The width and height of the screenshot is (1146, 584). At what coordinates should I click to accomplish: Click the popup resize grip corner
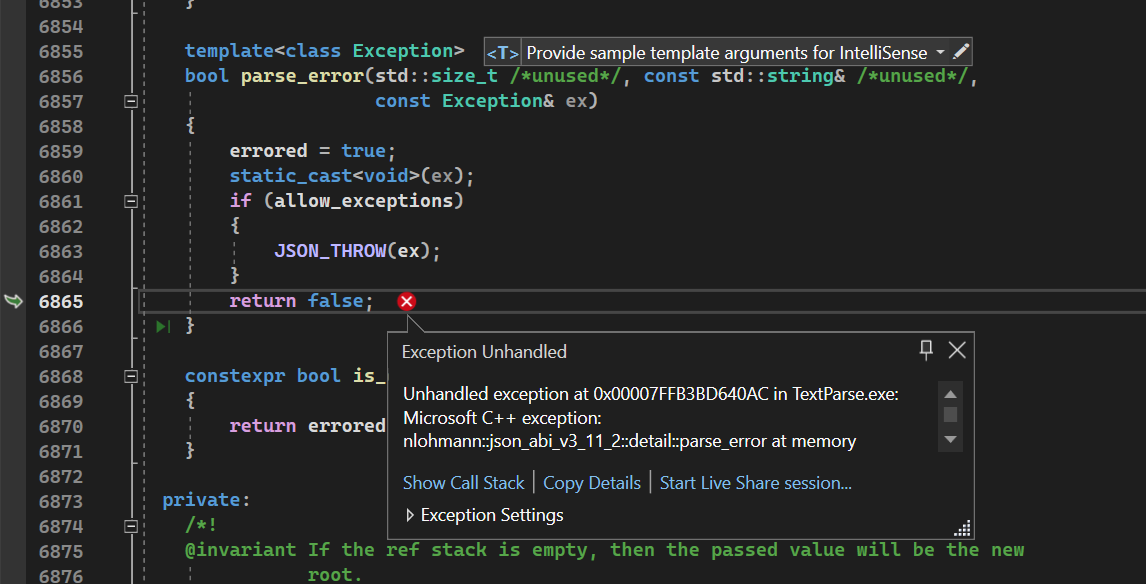pyautogui.click(x=963, y=528)
